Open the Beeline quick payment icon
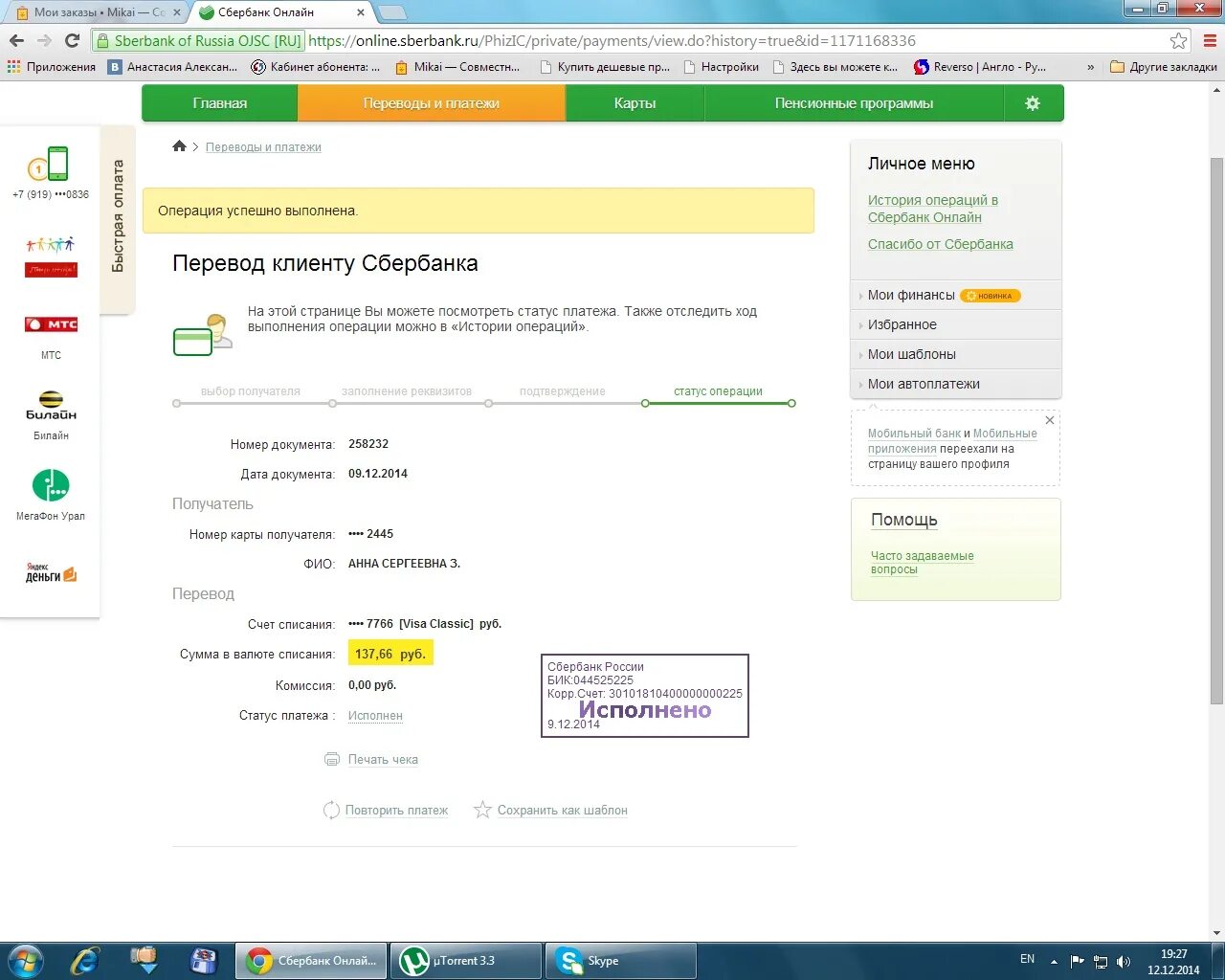1225x980 pixels. [51, 406]
